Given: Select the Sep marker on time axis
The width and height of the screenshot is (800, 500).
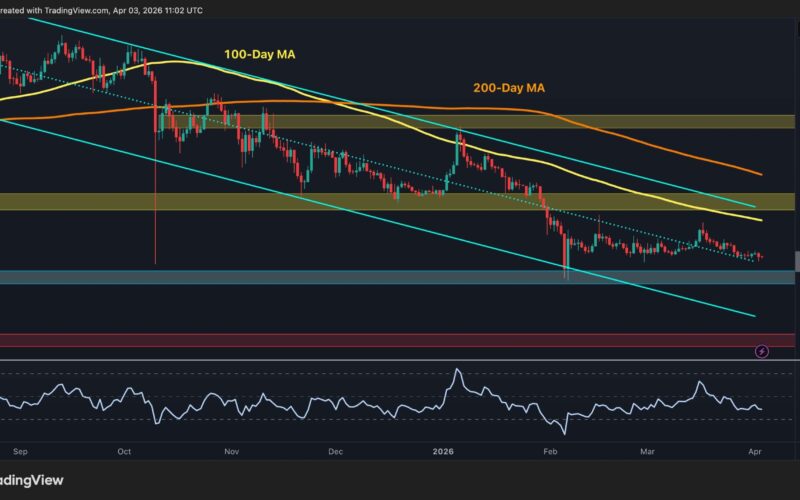Looking at the screenshot, I should tap(17, 451).
